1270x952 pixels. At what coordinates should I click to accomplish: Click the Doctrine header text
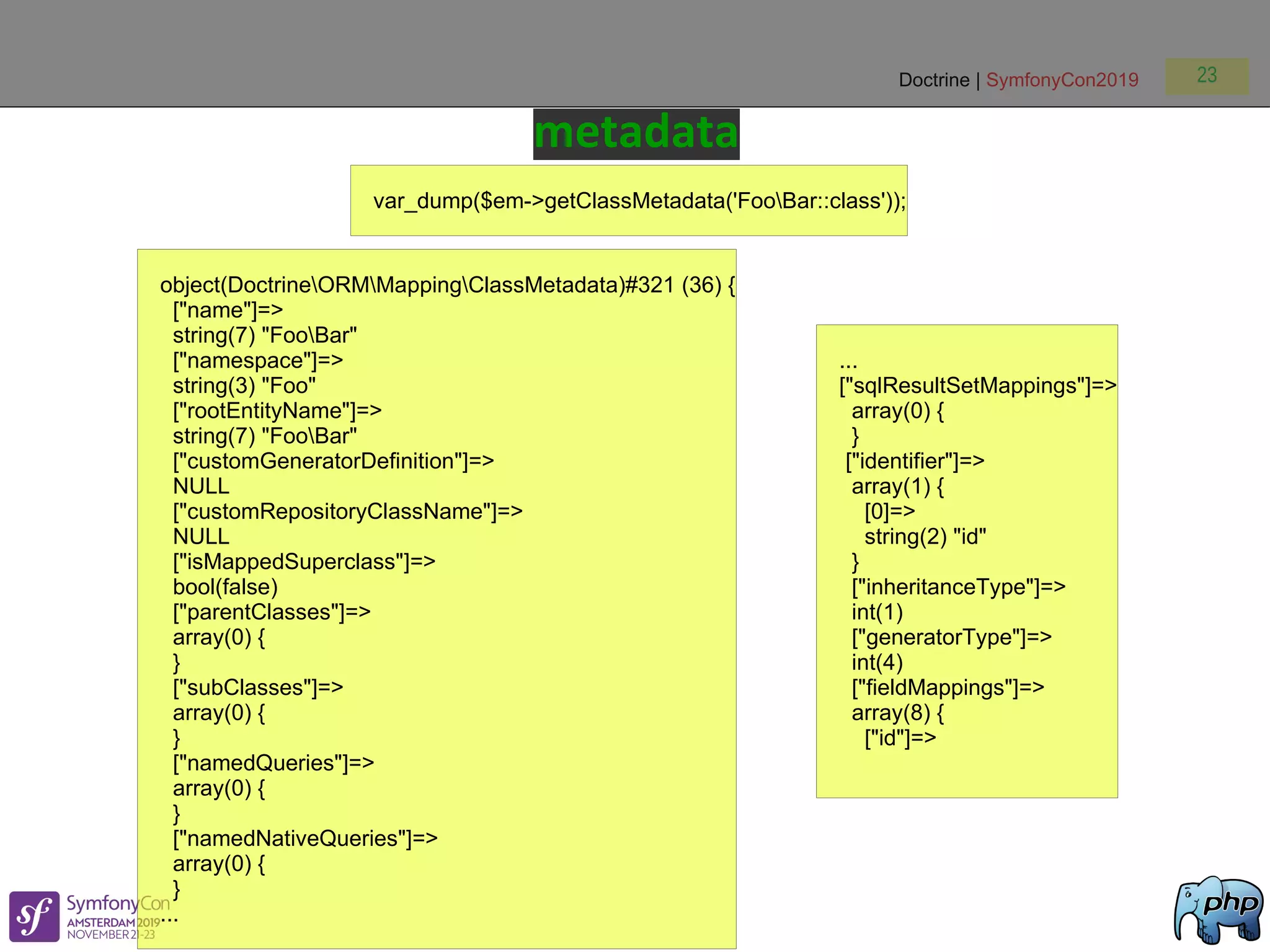(x=934, y=80)
